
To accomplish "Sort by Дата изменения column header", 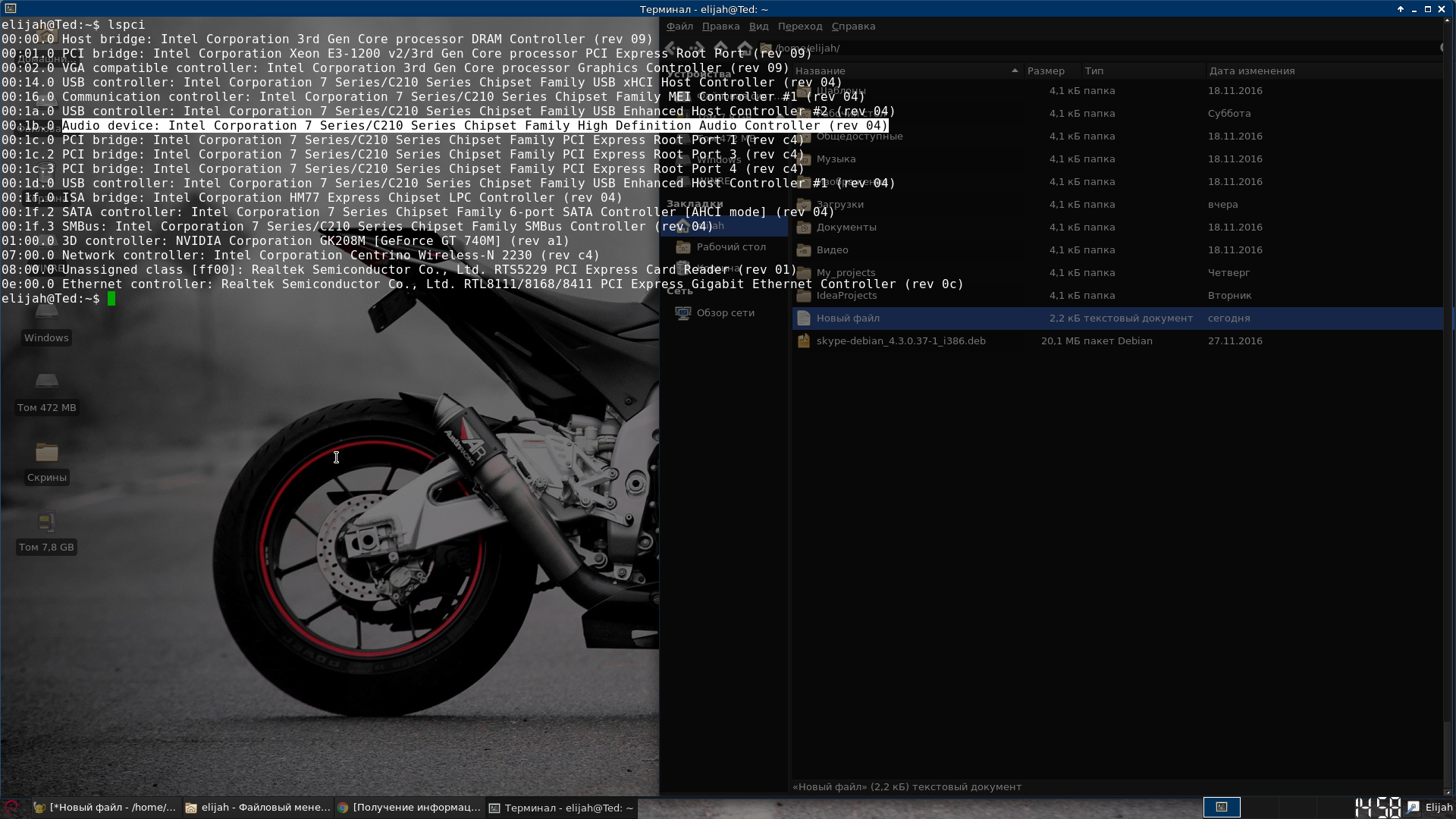I will pos(1324,71).
